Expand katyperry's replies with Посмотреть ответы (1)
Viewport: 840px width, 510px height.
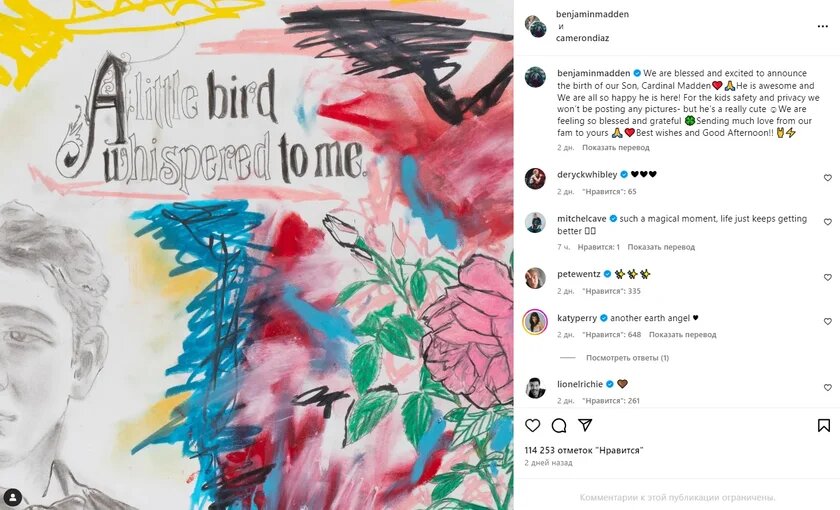pos(627,358)
